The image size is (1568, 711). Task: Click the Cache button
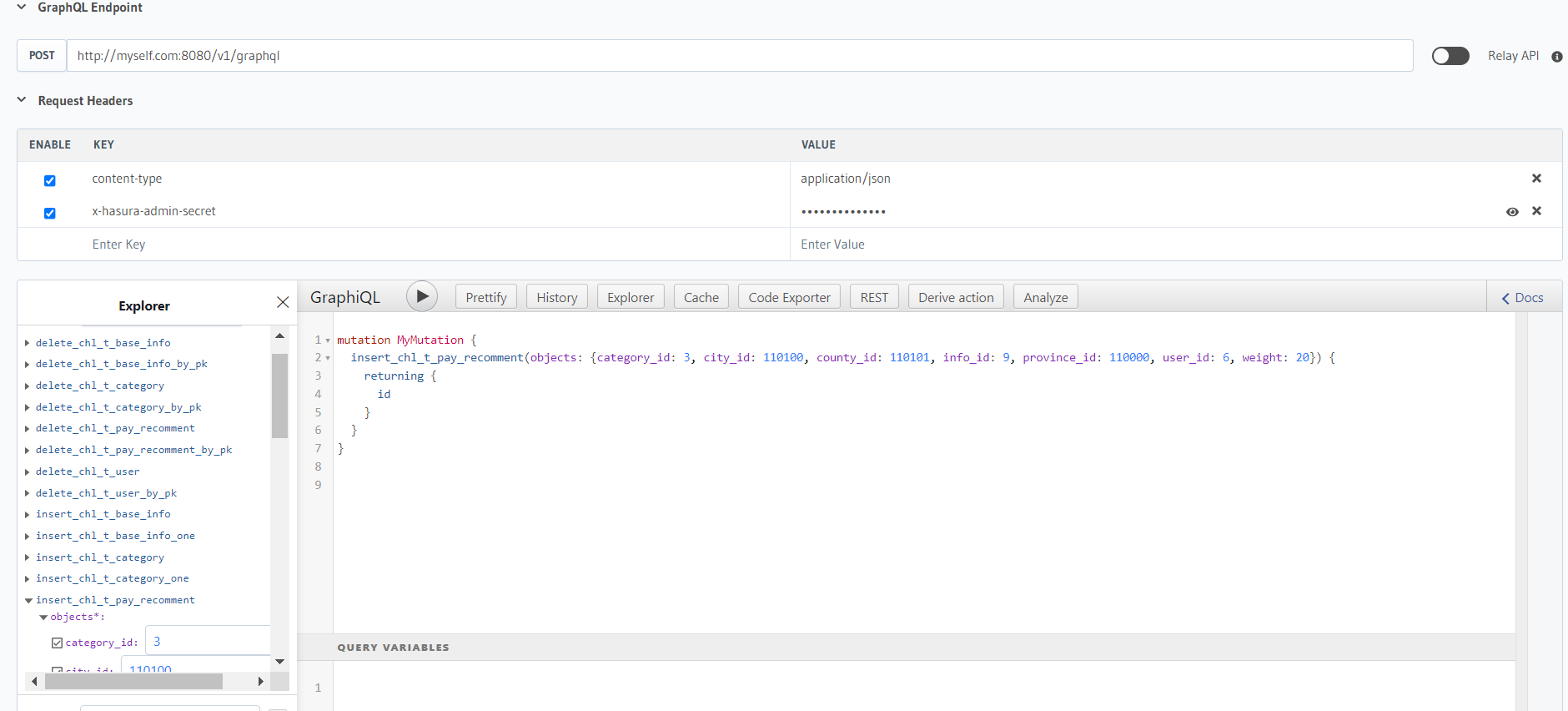701,297
